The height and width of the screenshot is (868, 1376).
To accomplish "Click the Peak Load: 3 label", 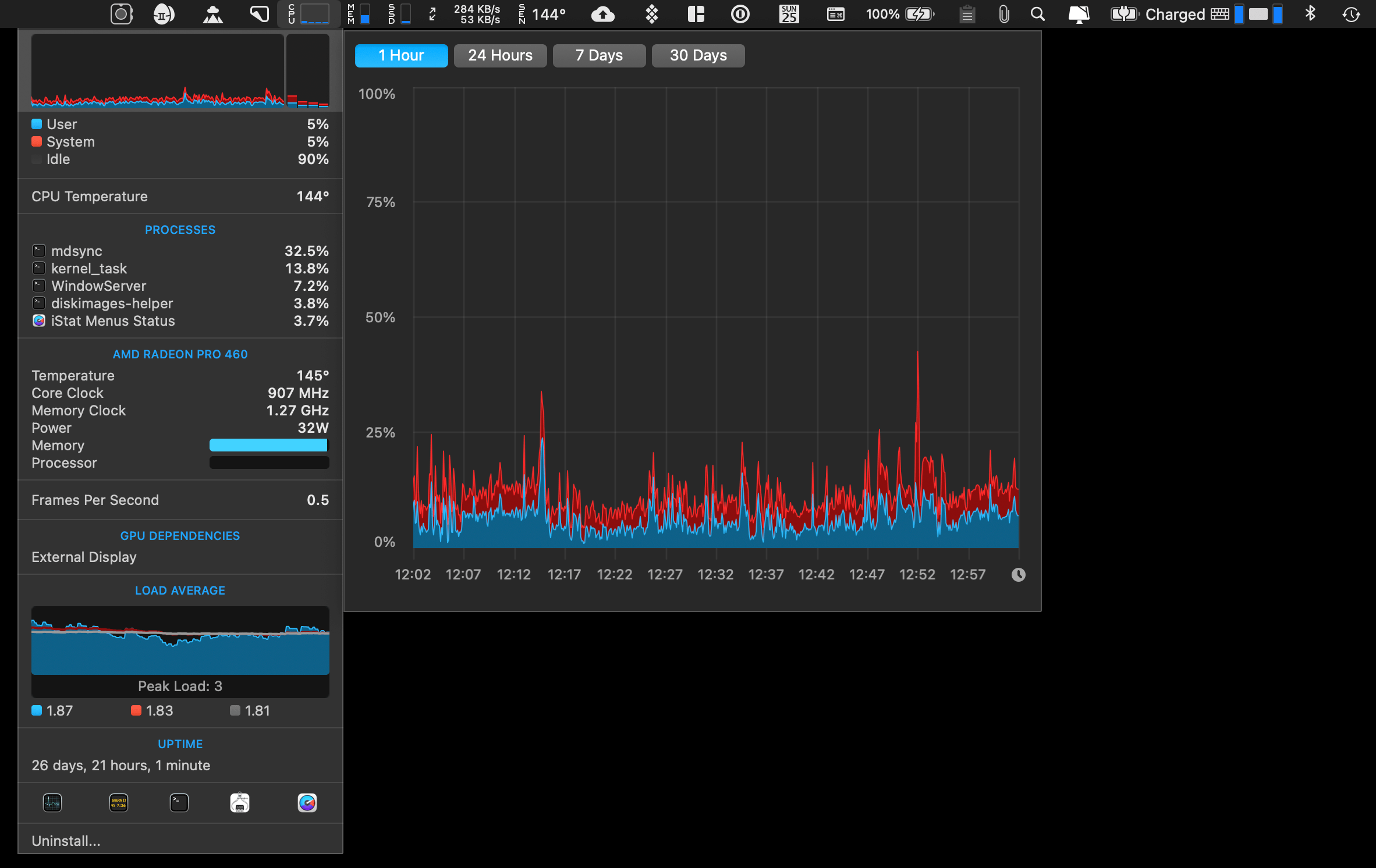I will (180, 686).
